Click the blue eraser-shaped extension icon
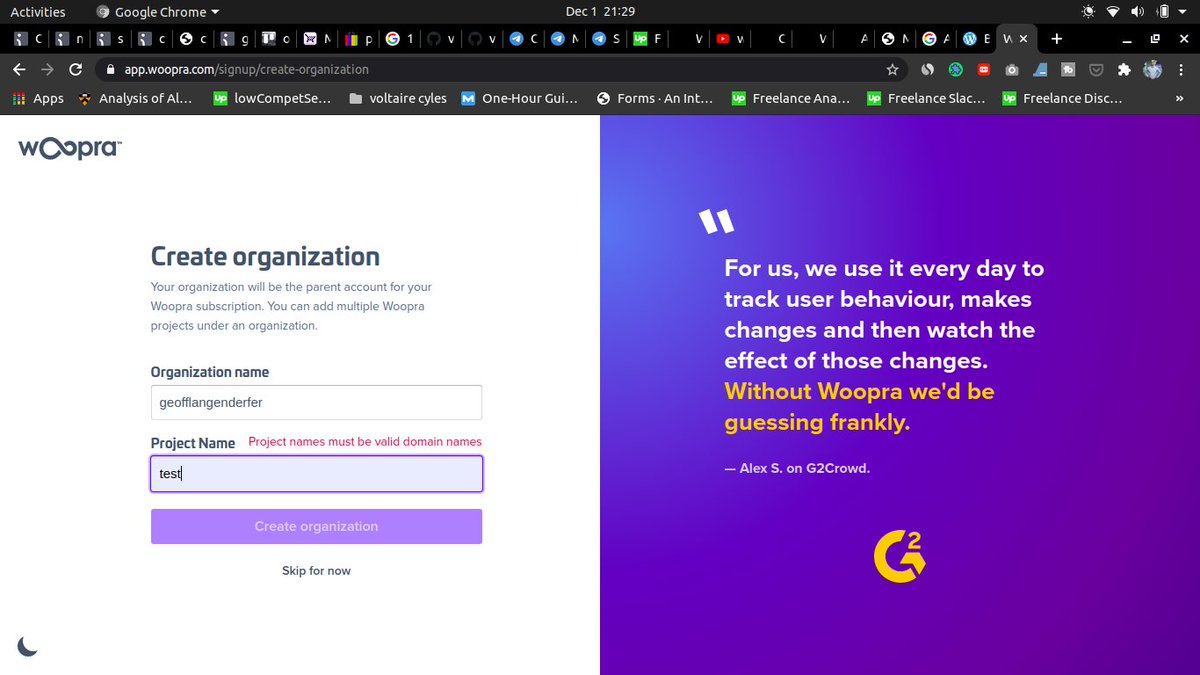This screenshot has height=675, width=1200. [1040, 70]
